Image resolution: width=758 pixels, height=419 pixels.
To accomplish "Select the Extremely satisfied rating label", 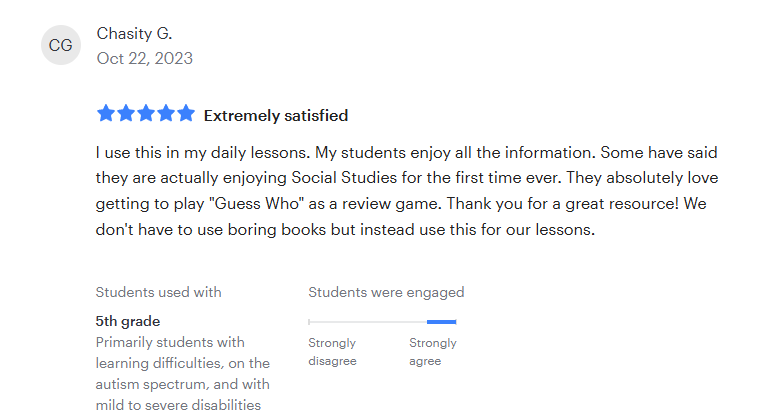I will [276, 116].
